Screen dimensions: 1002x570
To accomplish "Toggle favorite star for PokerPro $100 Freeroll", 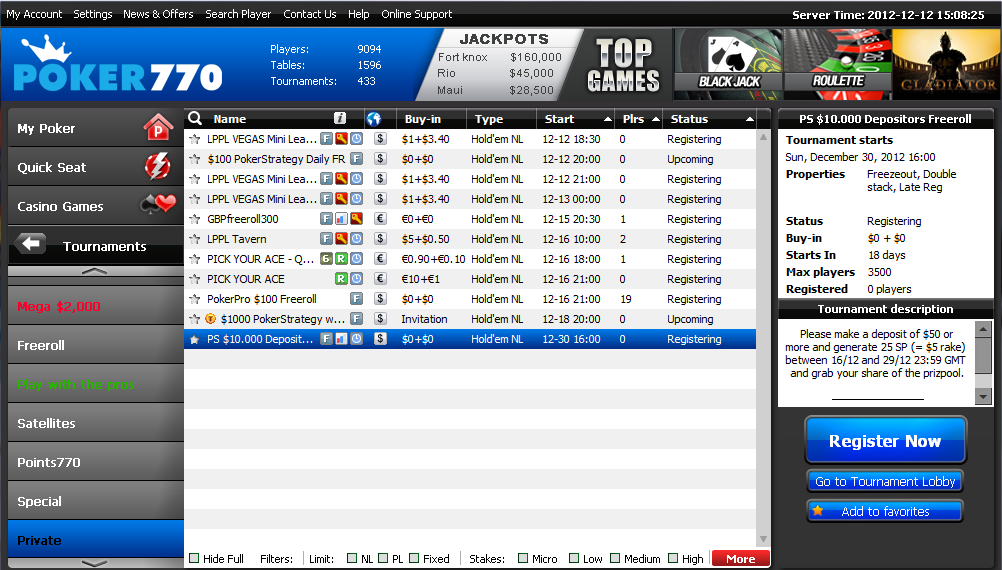I will pyautogui.click(x=195, y=299).
